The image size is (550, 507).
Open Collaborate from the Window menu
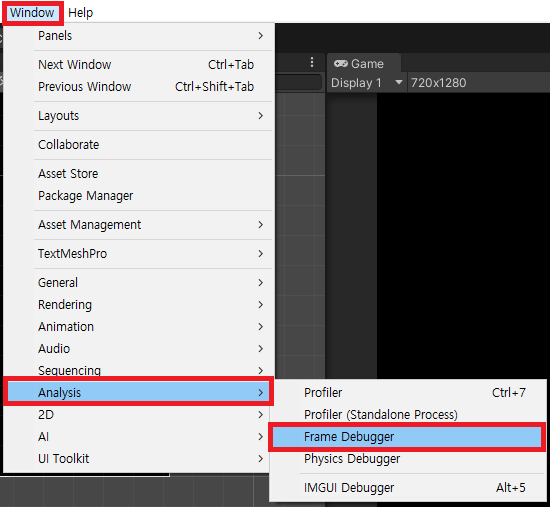[139, 145]
